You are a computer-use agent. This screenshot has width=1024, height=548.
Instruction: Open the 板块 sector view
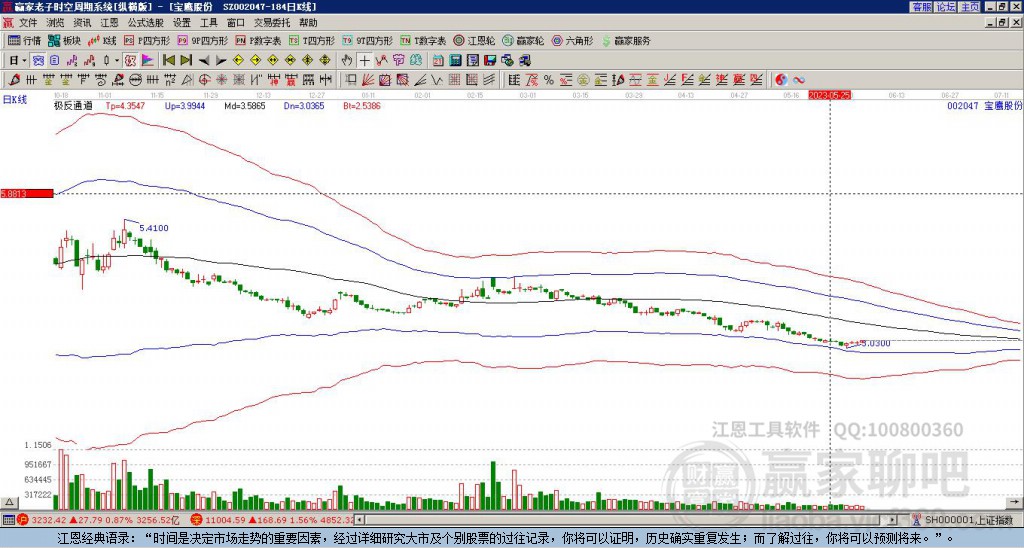65,40
